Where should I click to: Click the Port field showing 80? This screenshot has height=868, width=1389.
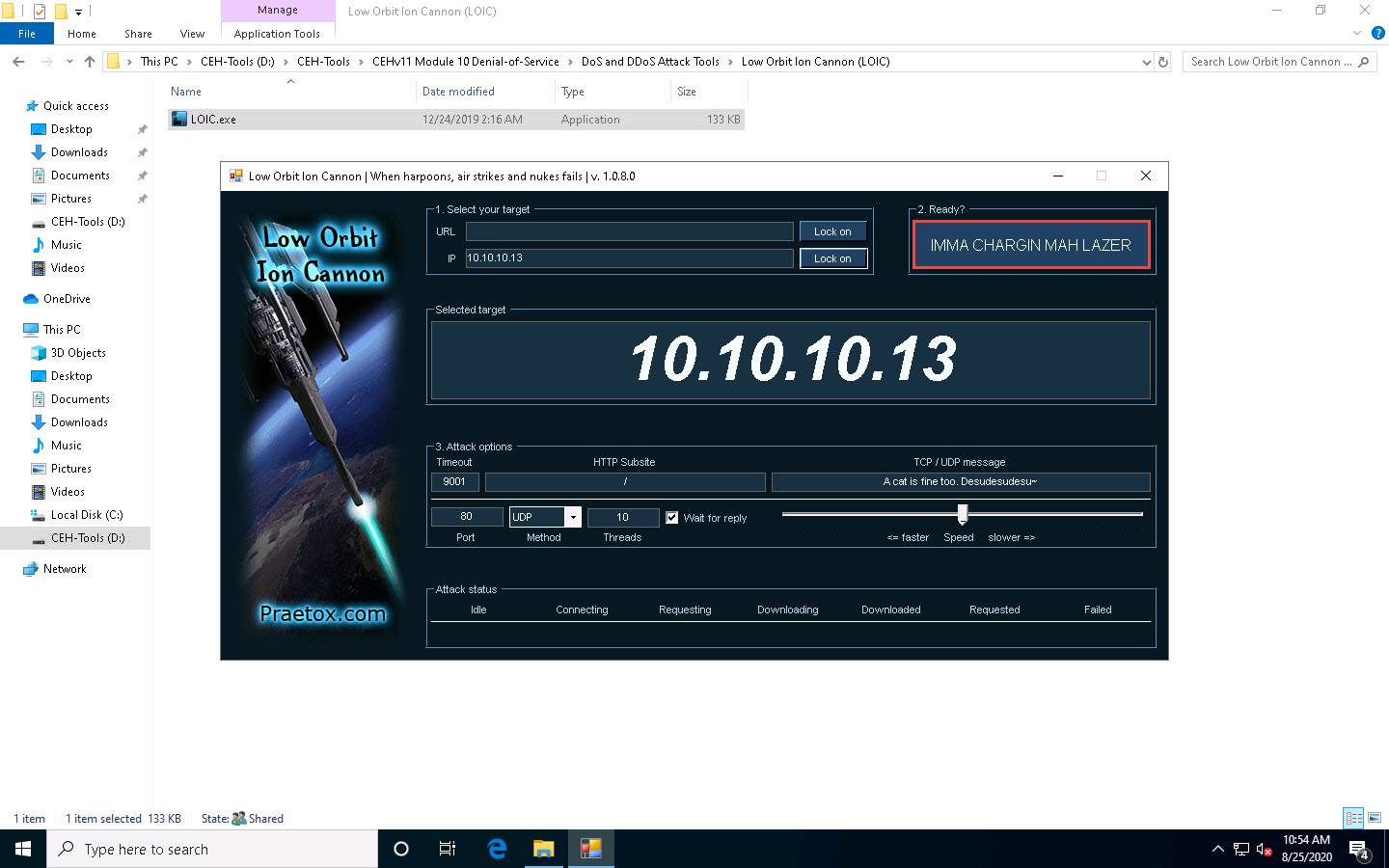coord(466,517)
